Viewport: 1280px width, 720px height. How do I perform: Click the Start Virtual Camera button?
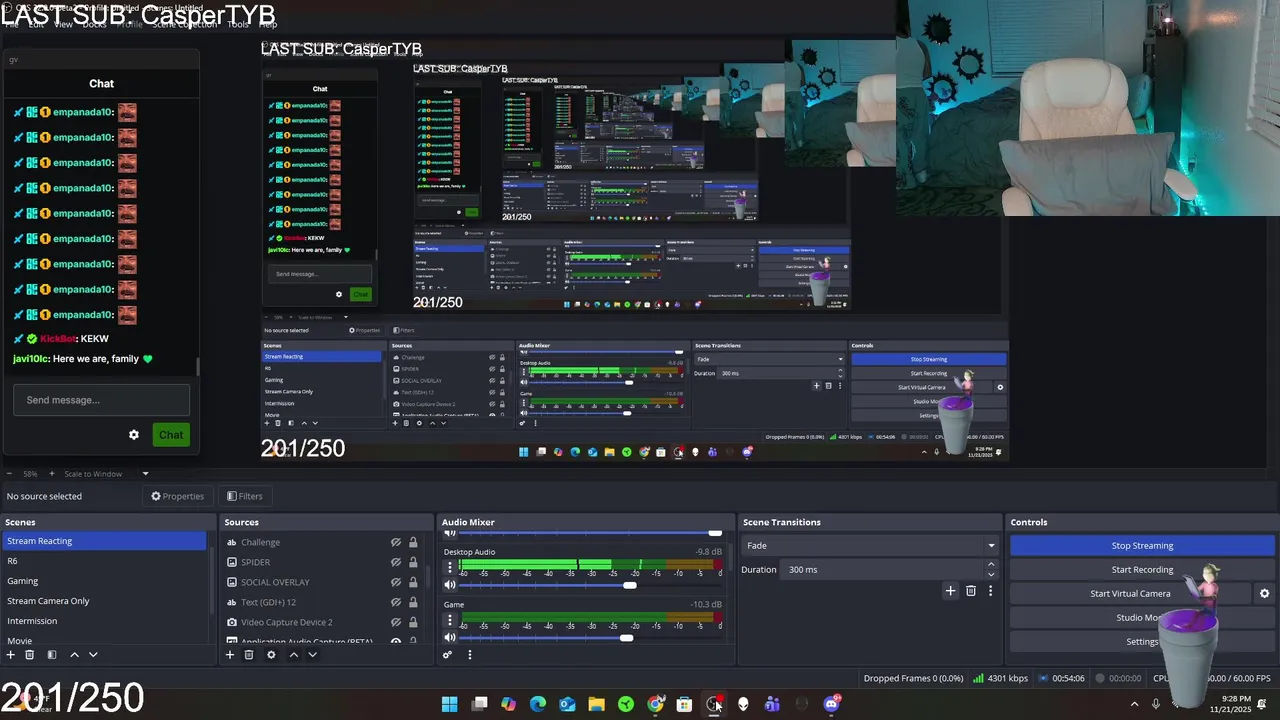coord(1130,594)
